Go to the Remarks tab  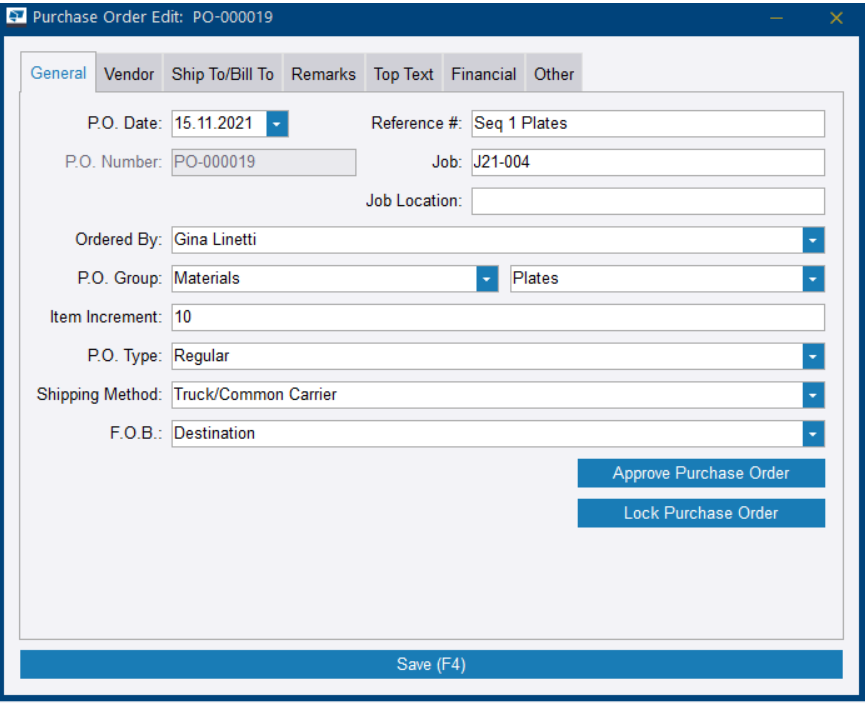click(x=323, y=74)
